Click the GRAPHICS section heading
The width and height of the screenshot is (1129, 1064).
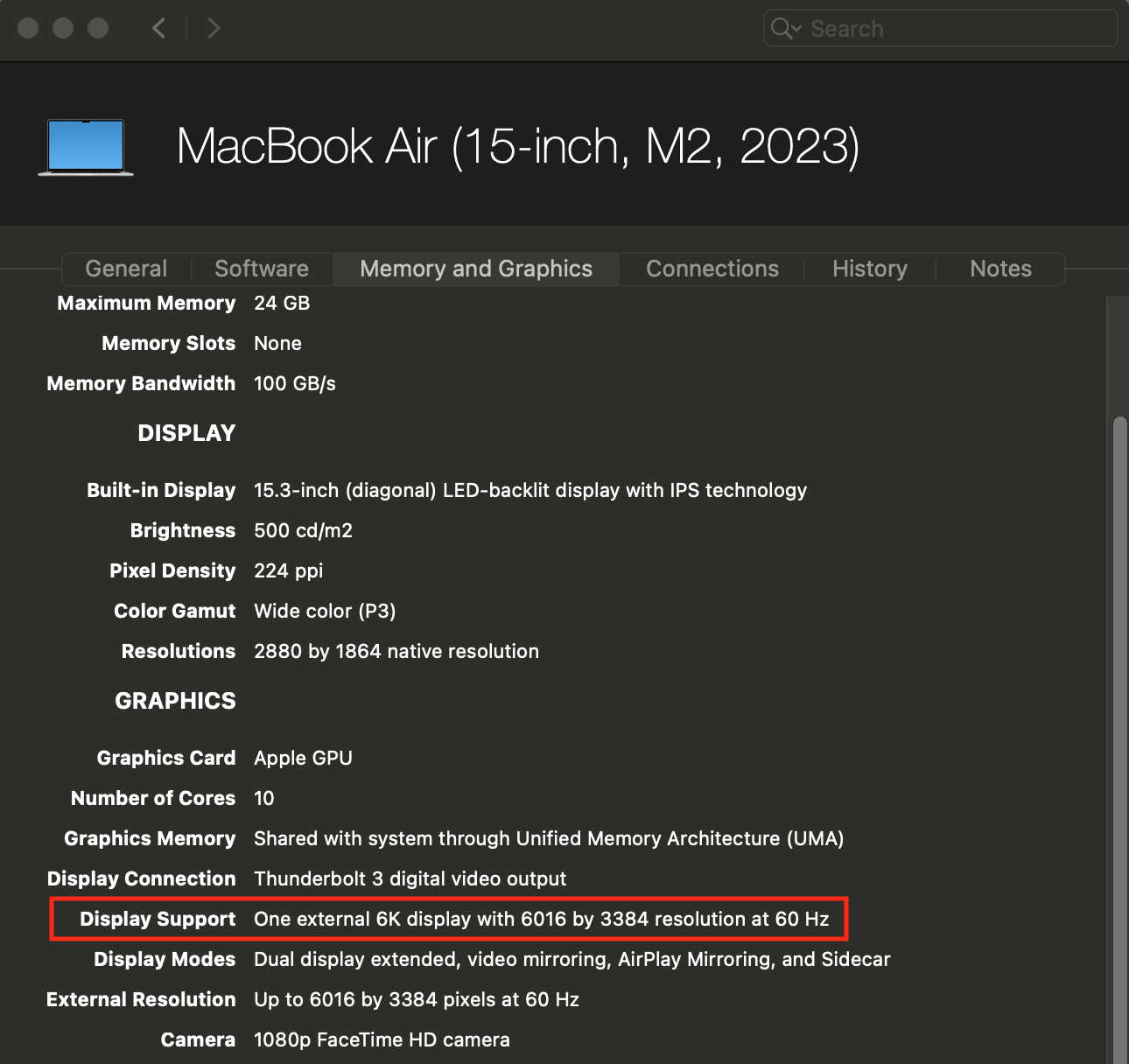click(175, 701)
